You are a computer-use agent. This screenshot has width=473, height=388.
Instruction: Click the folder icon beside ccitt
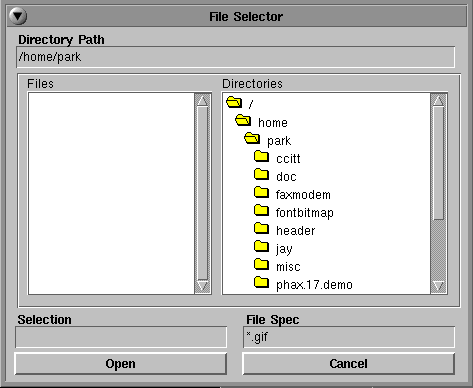261,156
